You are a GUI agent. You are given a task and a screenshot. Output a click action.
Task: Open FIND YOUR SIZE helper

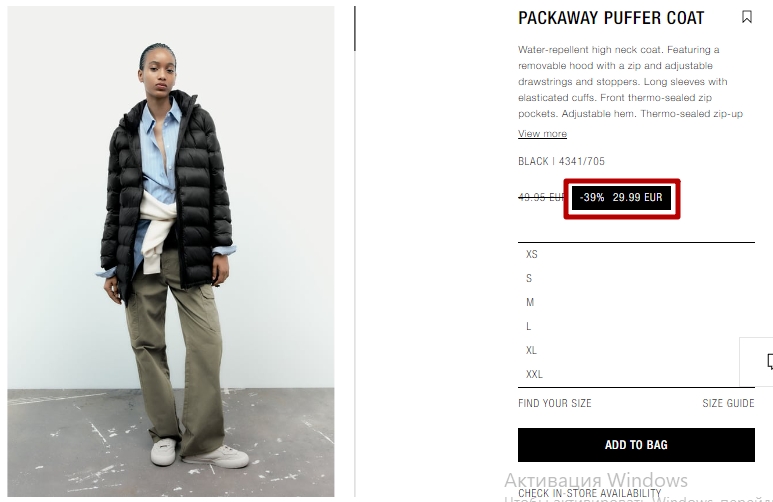(555, 403)
